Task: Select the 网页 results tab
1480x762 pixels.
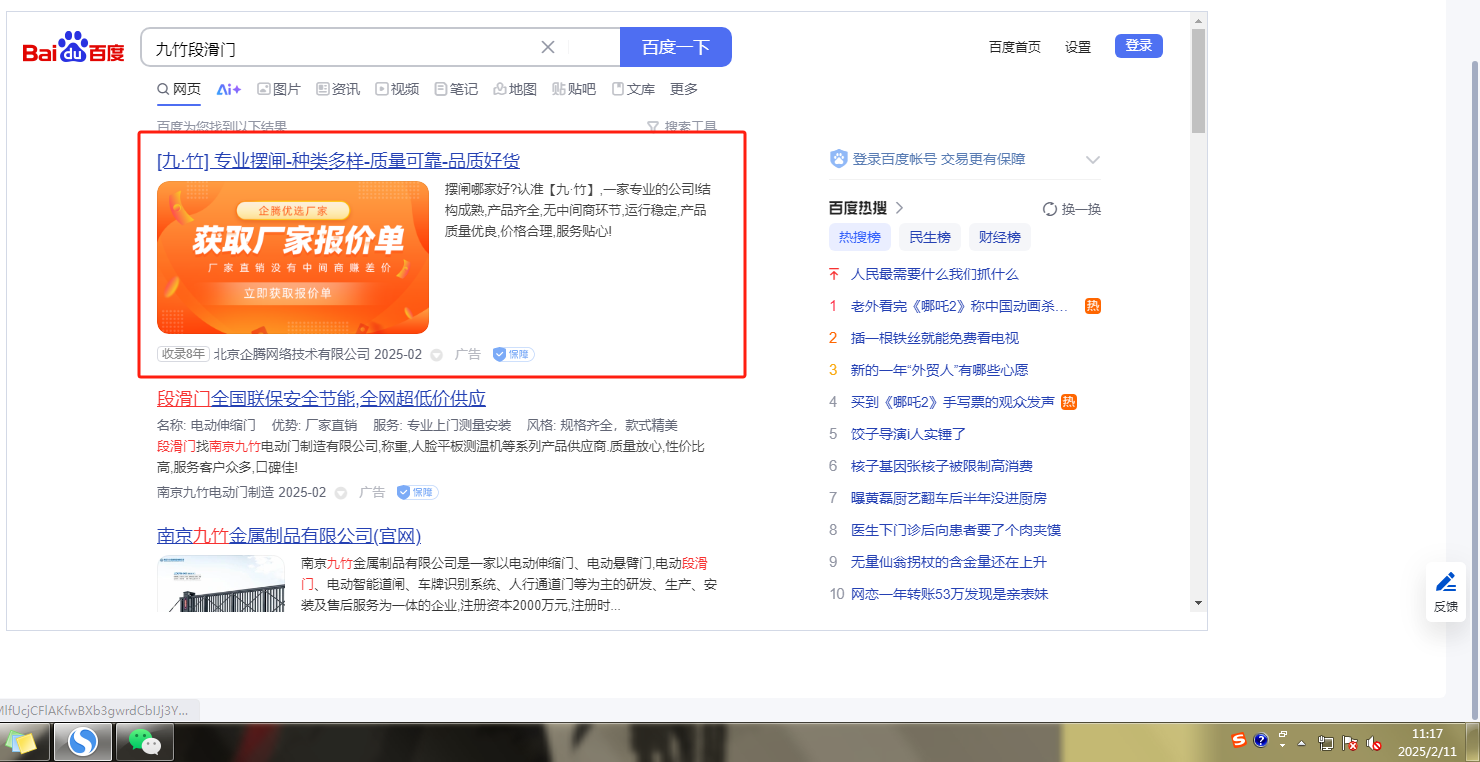Action: tap(179, 89)
